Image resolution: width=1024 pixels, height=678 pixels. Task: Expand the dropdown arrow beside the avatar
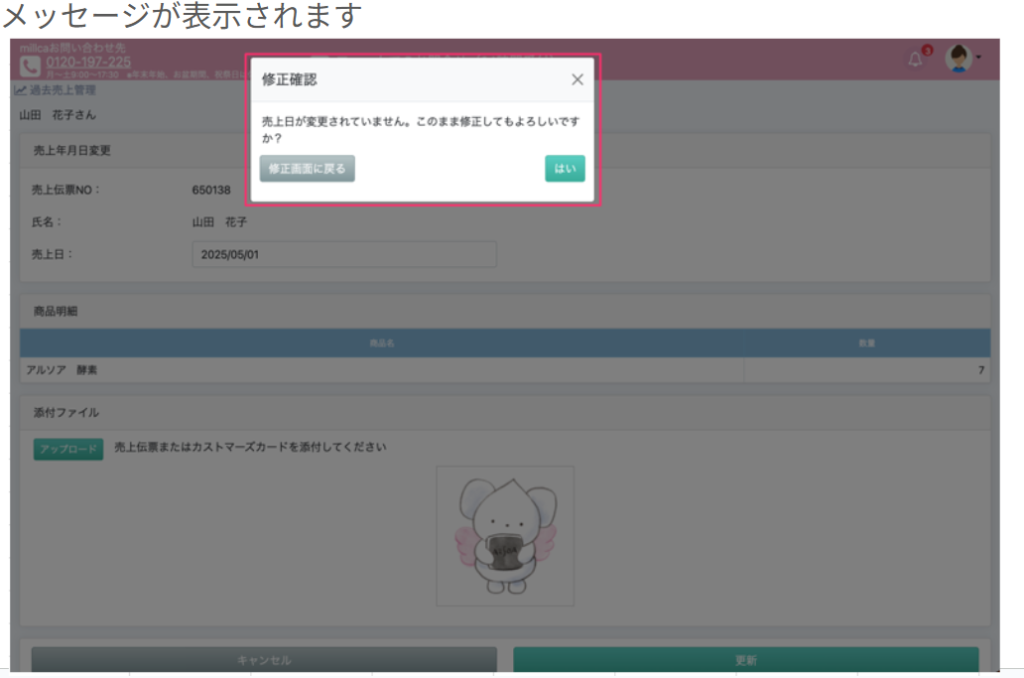pyautogui.click(x=978, y=59)
